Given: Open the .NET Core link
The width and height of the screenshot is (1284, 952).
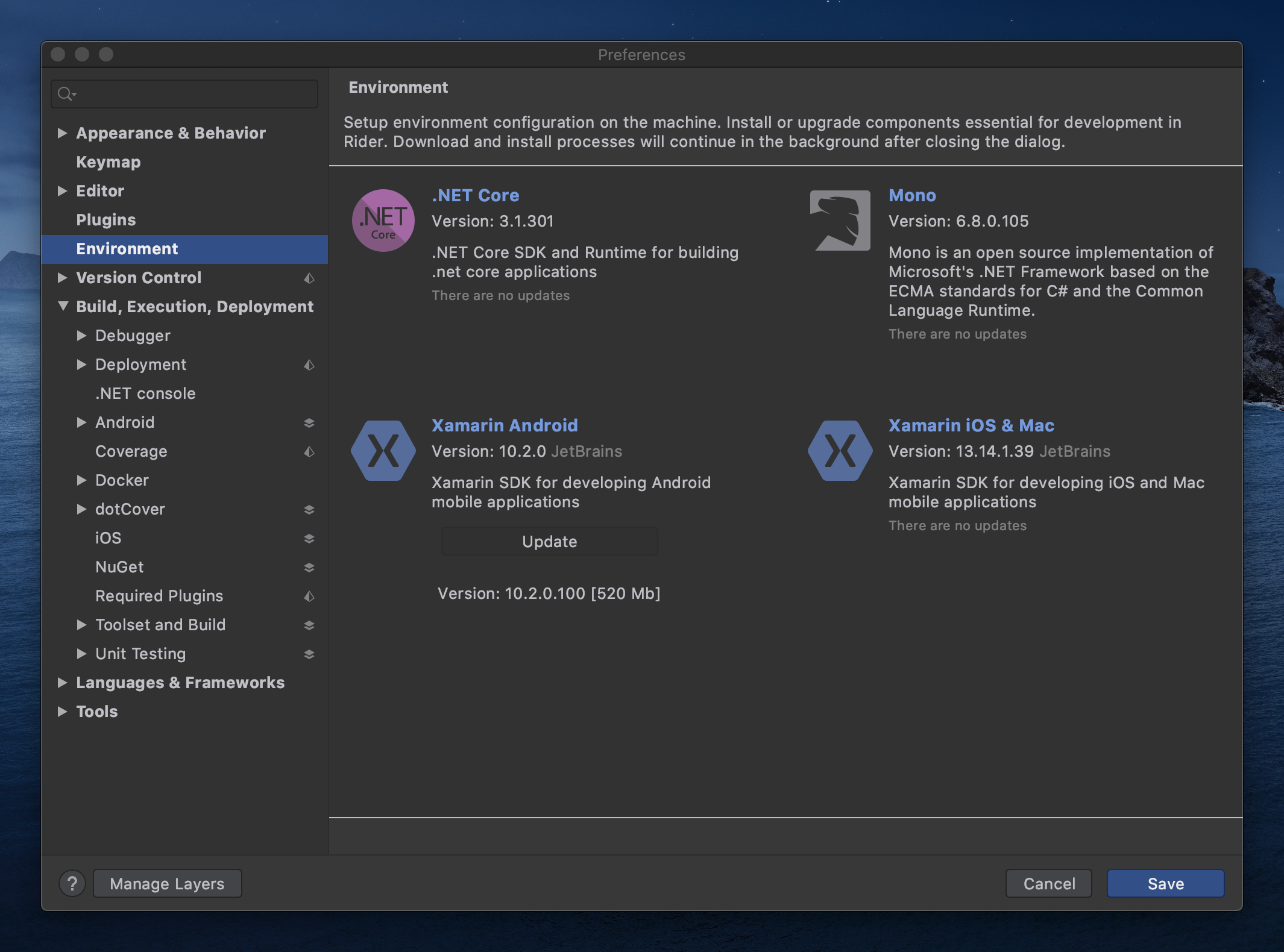Looking at the screenshot, I should pos(476,195).
